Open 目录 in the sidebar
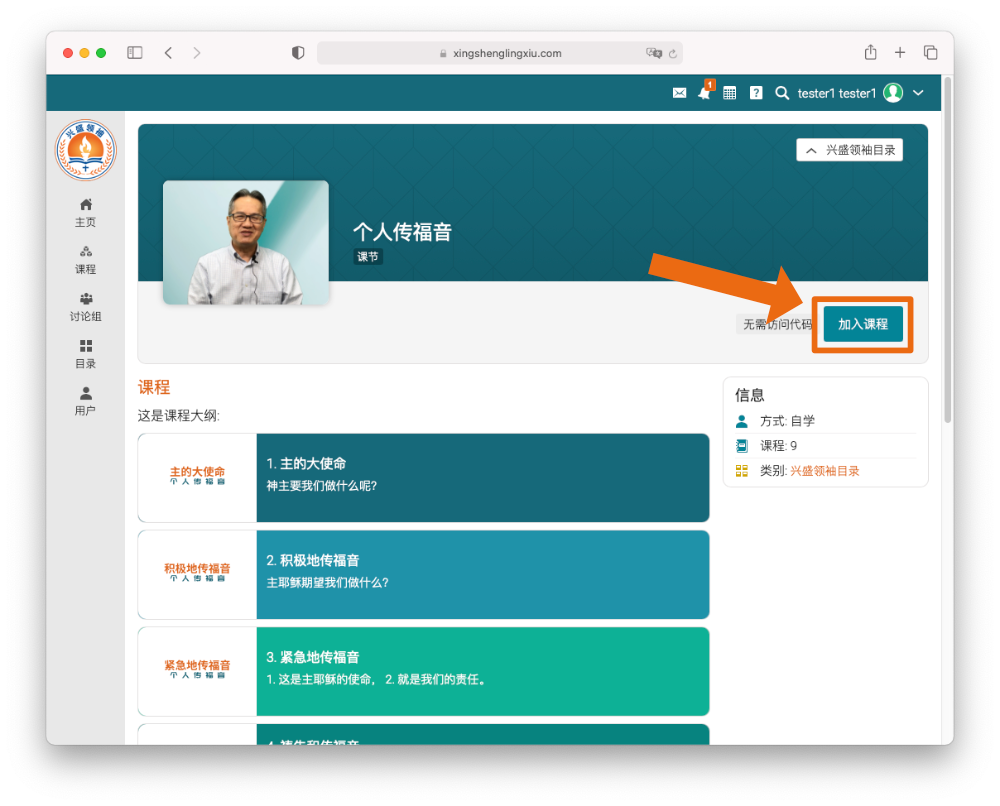 click(85, 353)
